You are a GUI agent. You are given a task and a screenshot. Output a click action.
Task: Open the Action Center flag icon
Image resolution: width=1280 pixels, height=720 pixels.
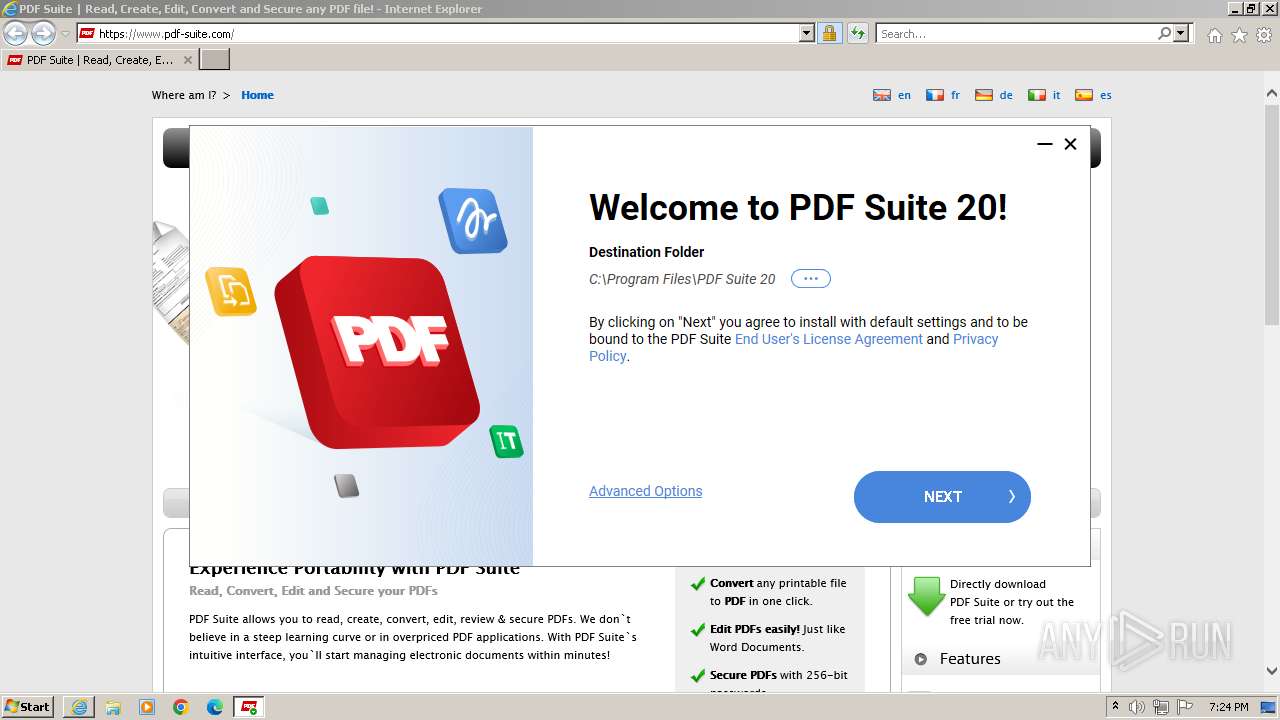(x=1183, y=707)
